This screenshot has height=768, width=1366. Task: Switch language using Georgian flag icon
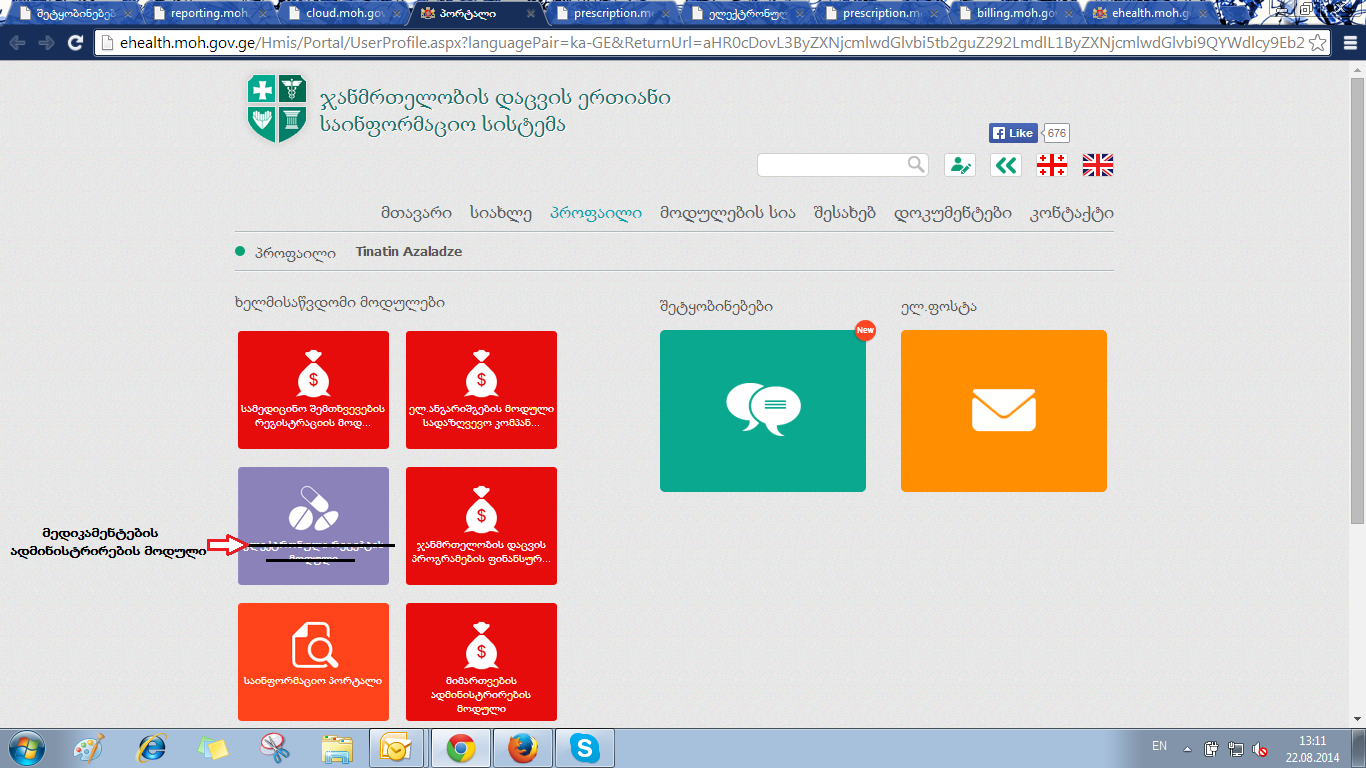[x=1051, y=166]
